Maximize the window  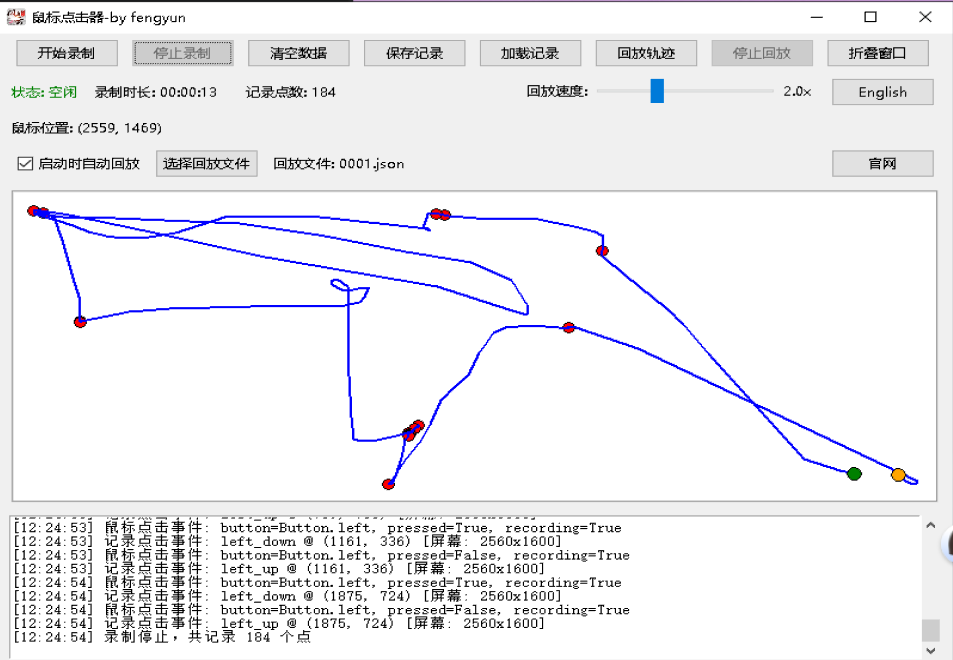coord(870,17)
